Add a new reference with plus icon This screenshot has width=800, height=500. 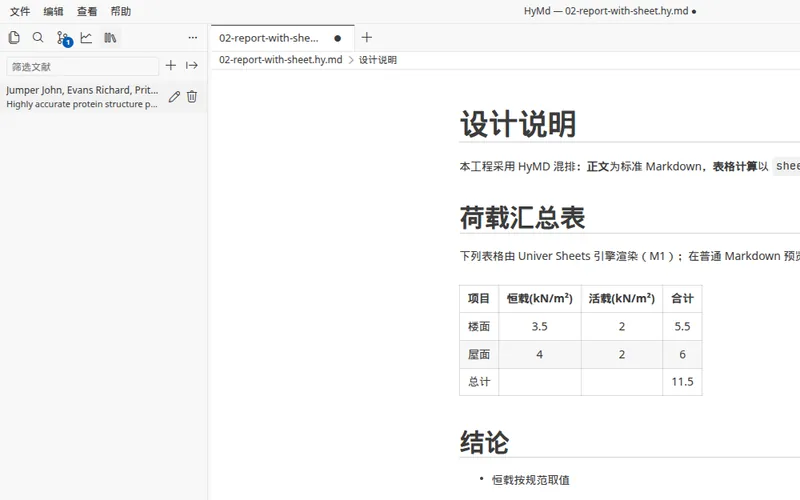tap(171, 65)
